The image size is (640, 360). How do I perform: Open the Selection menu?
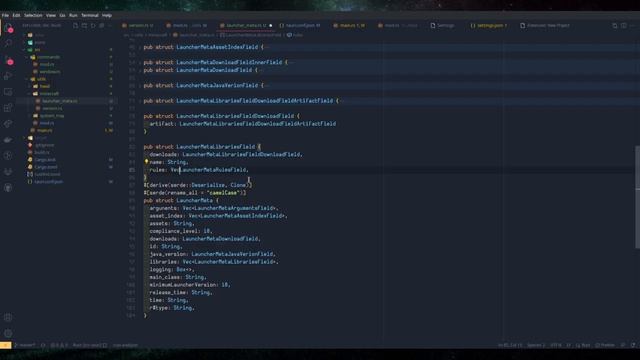(x=33, y=16)
